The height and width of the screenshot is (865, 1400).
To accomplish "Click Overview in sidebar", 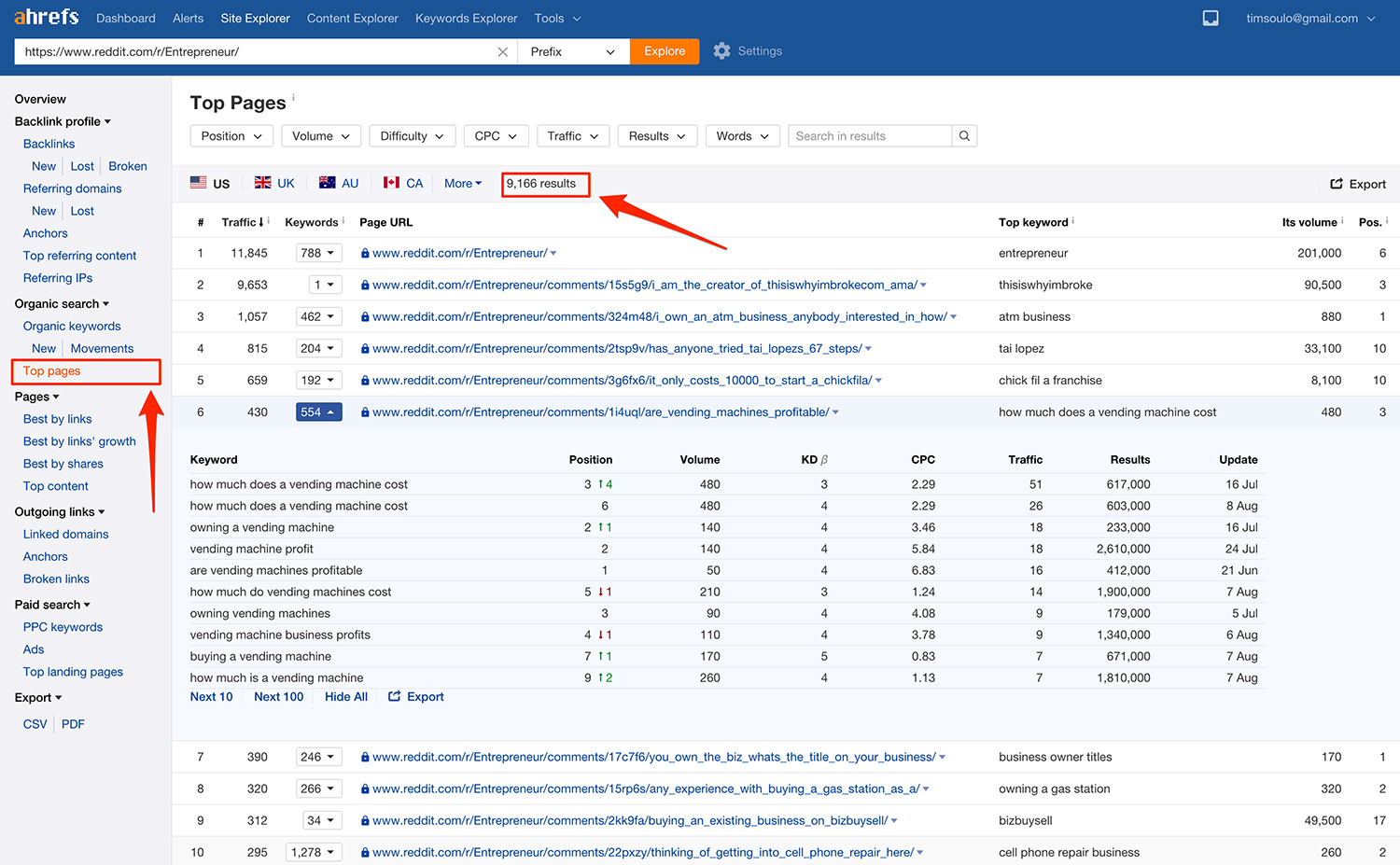I will coord(40,99).
